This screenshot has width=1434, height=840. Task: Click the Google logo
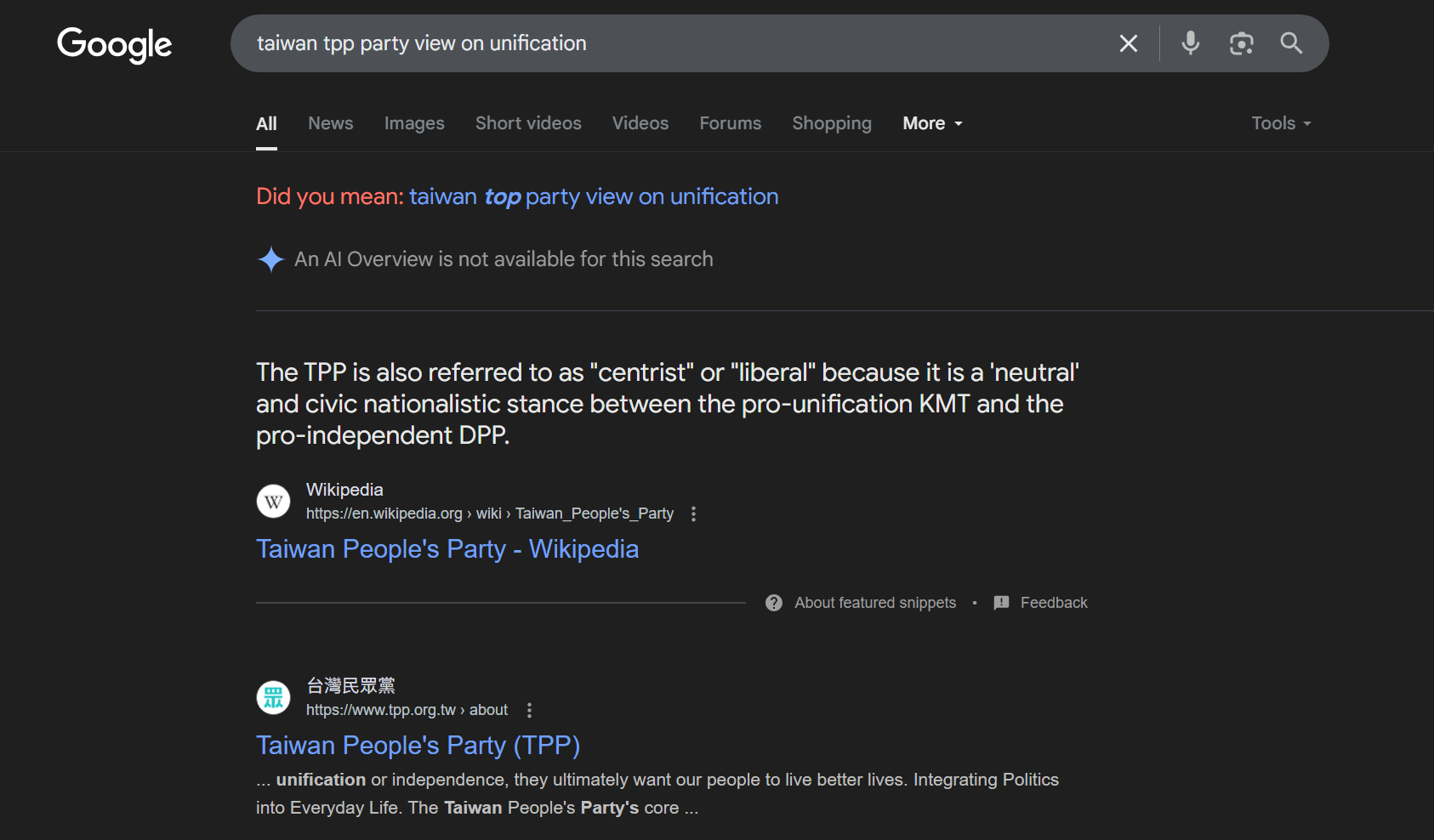click(114, 44)
